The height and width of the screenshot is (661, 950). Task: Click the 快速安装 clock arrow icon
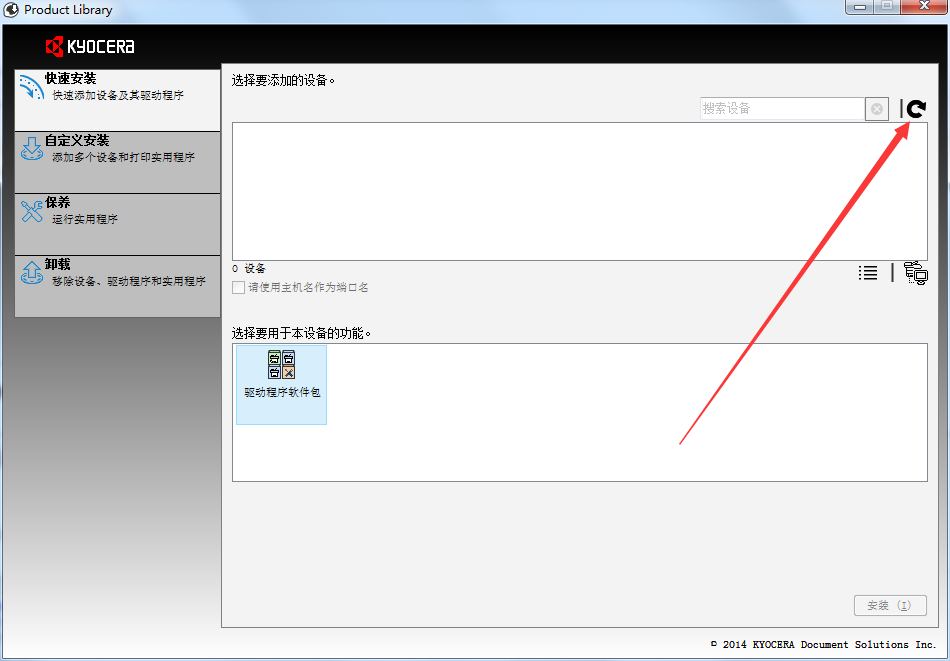pos(31,88)
